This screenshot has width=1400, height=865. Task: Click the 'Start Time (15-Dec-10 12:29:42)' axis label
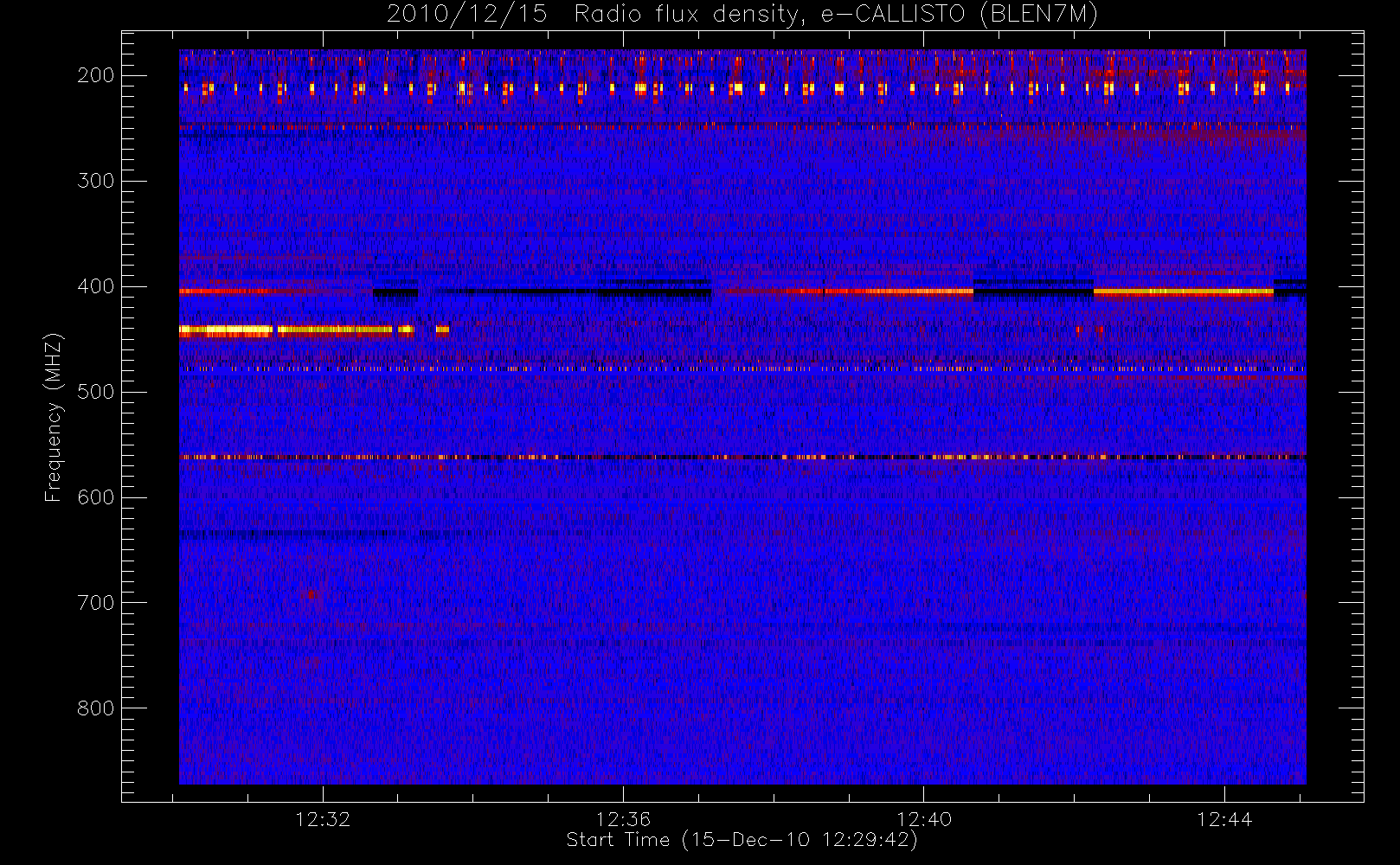[x=742, y=840]
